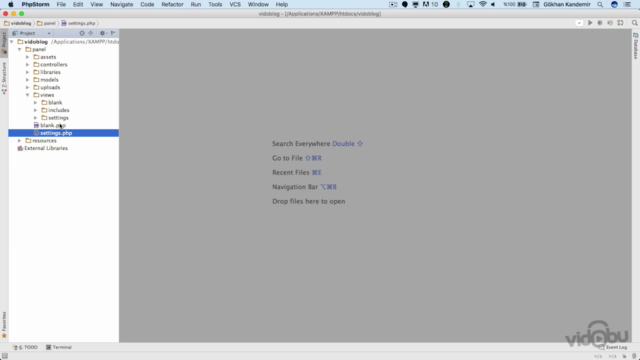
Task: Open the PhpStorm application menu
Action: (35, 4)
